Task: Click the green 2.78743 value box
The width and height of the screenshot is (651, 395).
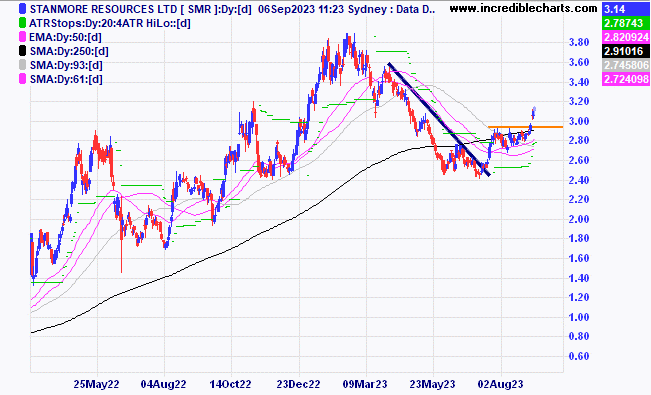Action: point(626,23)
